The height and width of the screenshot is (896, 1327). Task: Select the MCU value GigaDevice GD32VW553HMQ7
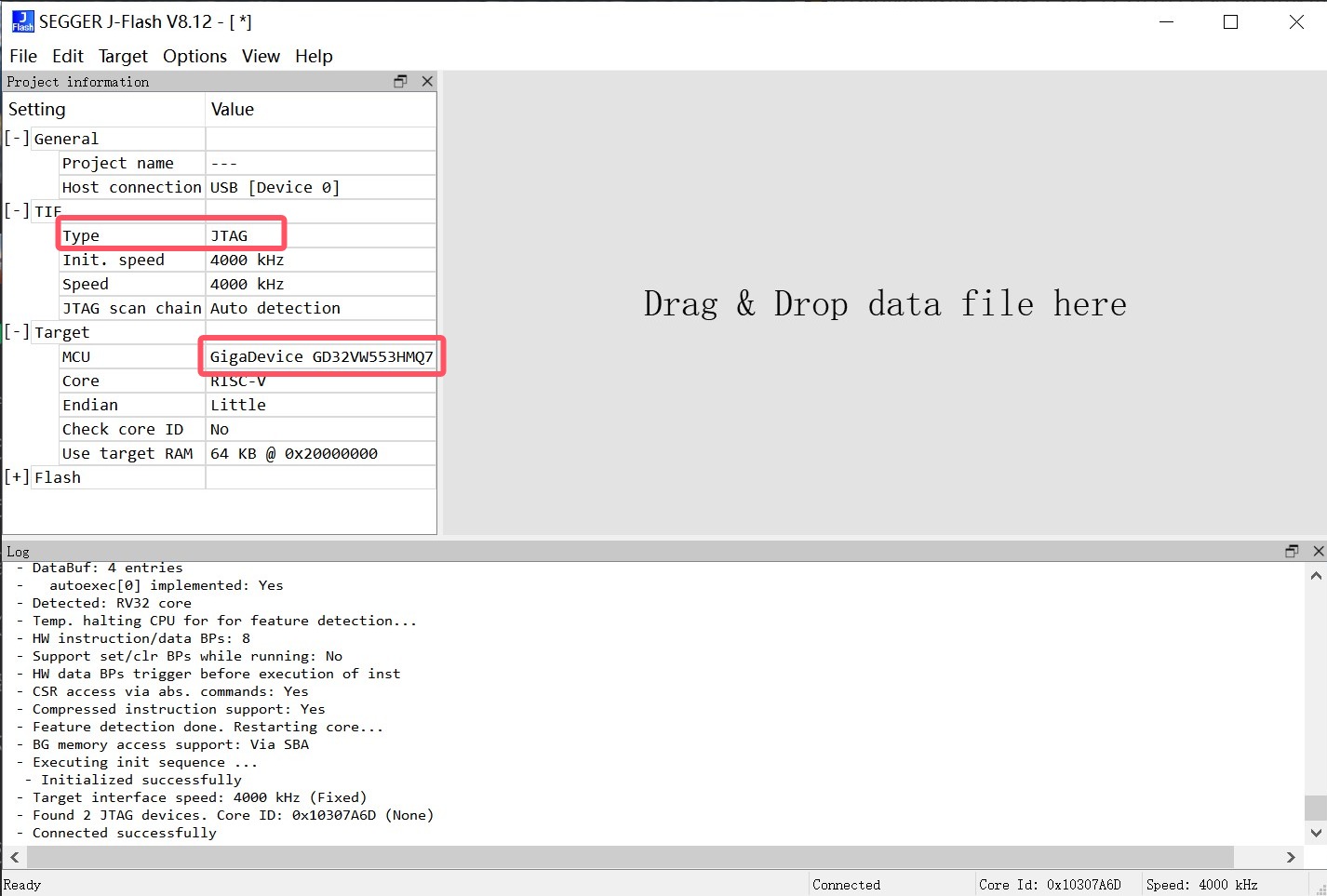(x=321, y=357)
